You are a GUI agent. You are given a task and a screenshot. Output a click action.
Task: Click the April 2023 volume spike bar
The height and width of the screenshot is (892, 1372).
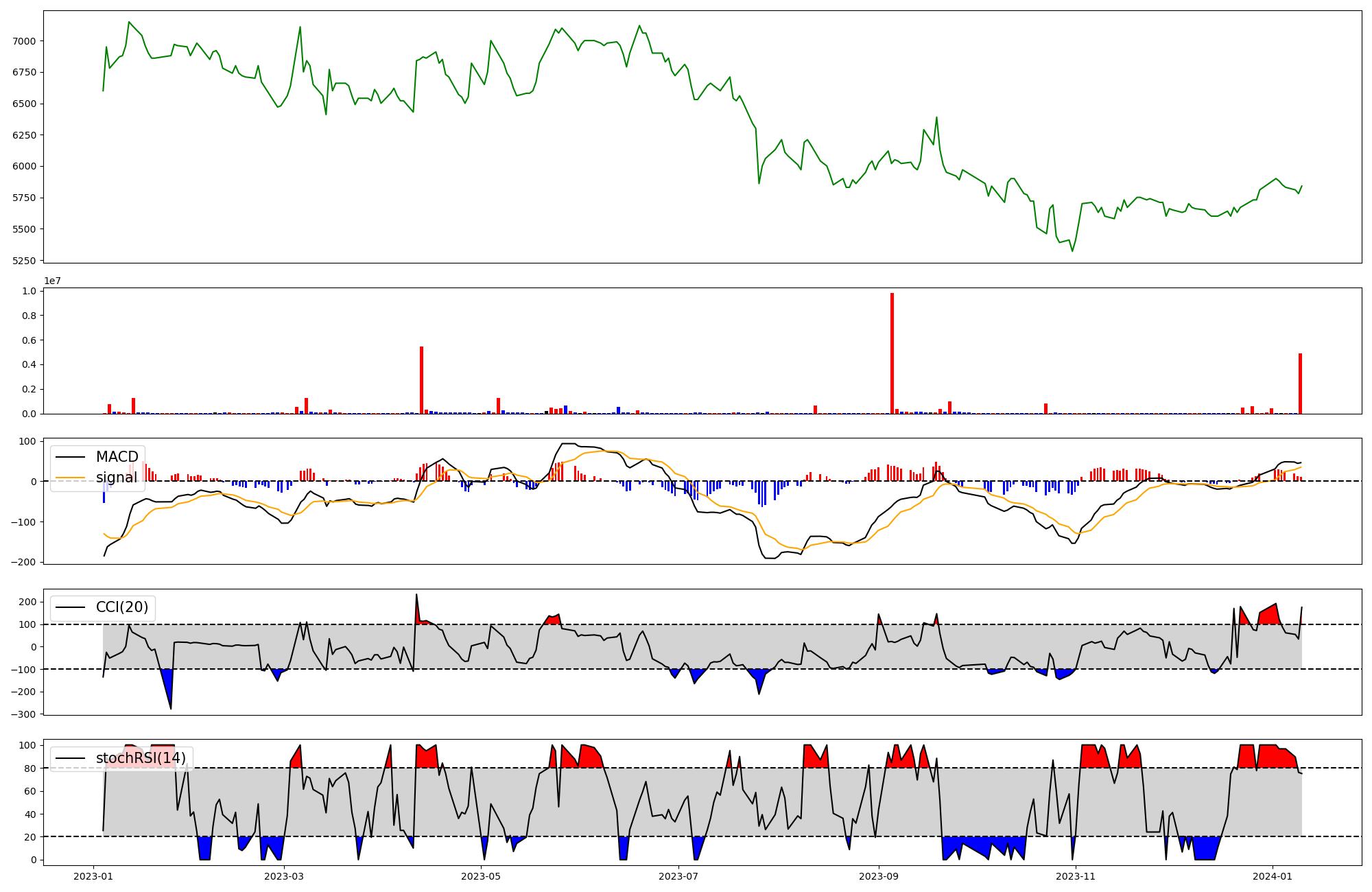421,380
